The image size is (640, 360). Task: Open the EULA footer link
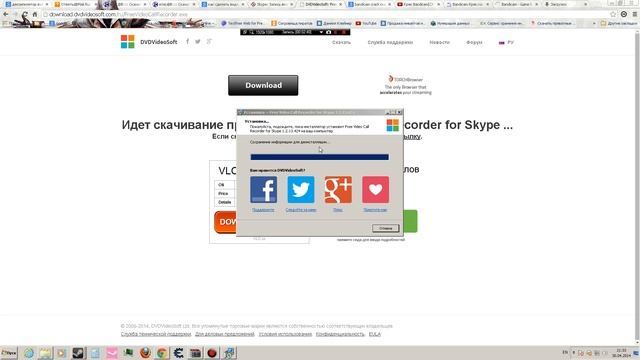375,334
